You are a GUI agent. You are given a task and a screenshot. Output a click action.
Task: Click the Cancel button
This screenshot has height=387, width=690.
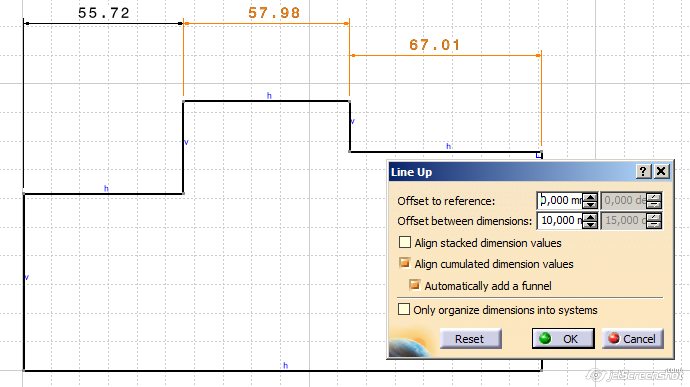pos(632,339)
